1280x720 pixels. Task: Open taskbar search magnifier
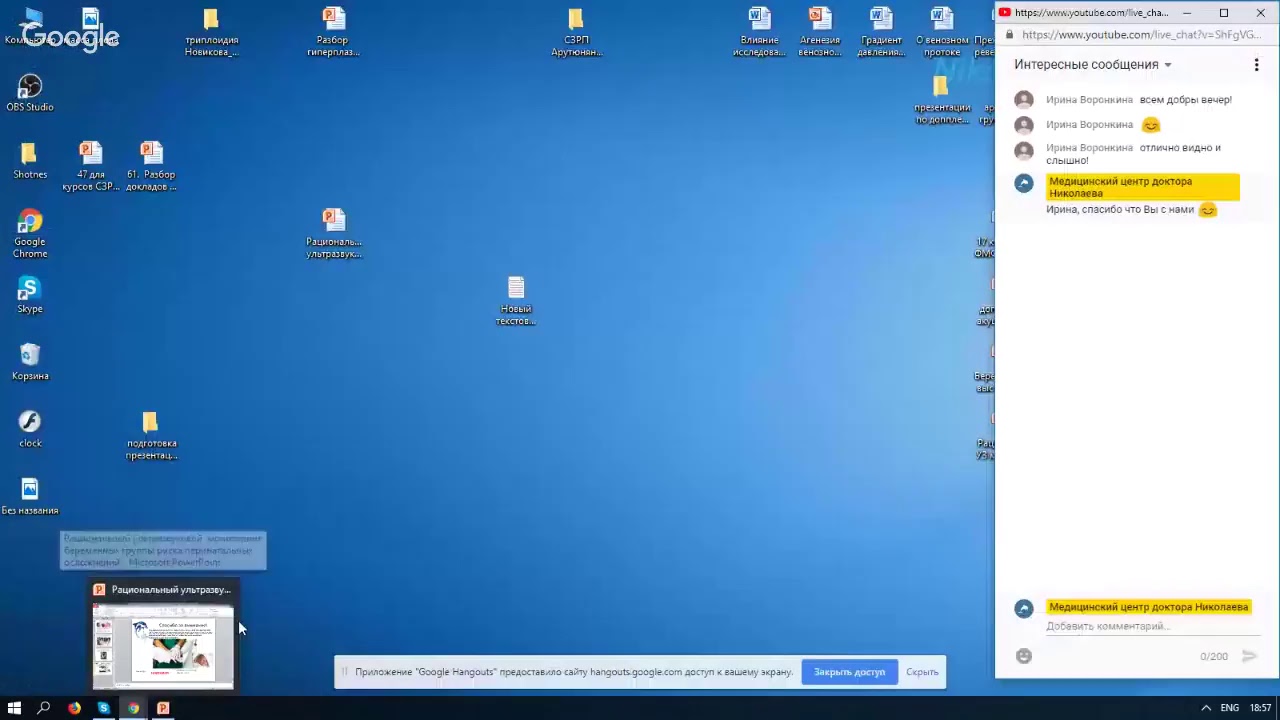tap(44, 708)
